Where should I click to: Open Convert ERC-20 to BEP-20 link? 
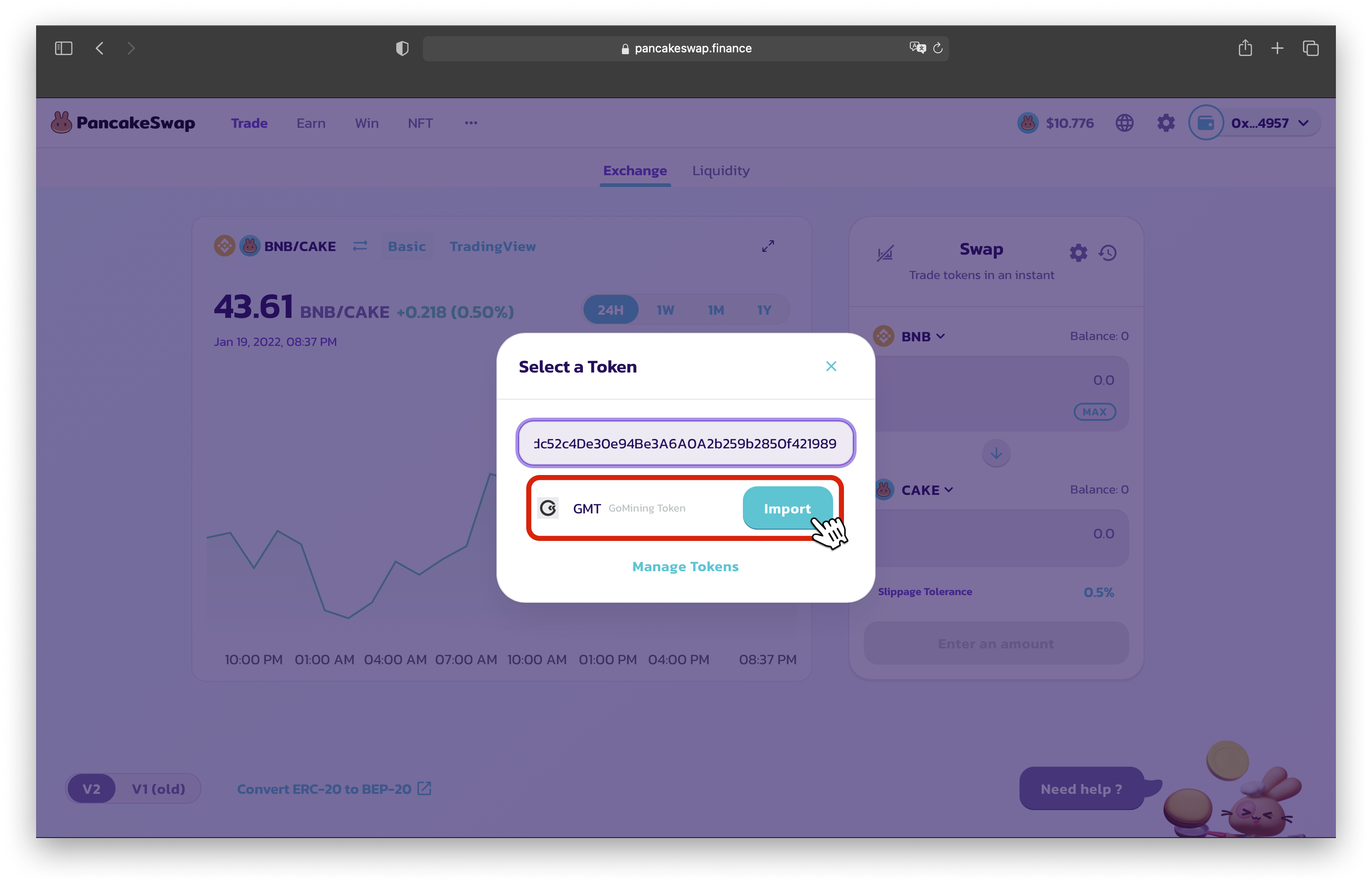[334, 789]
